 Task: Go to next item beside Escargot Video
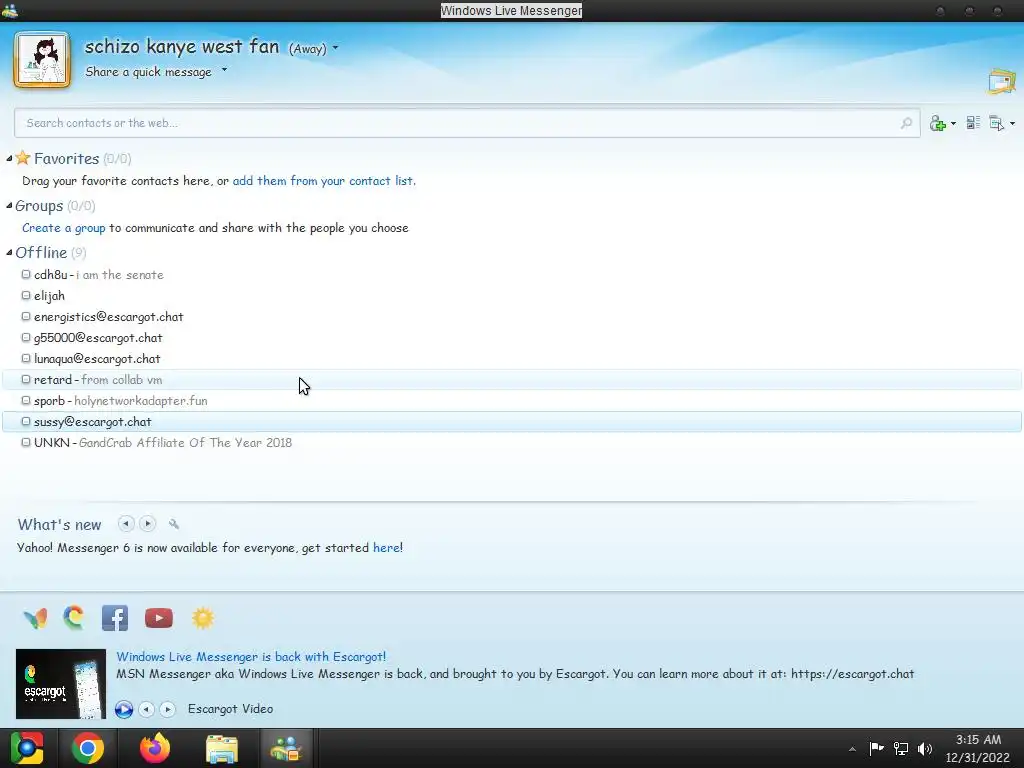point(168,709)
